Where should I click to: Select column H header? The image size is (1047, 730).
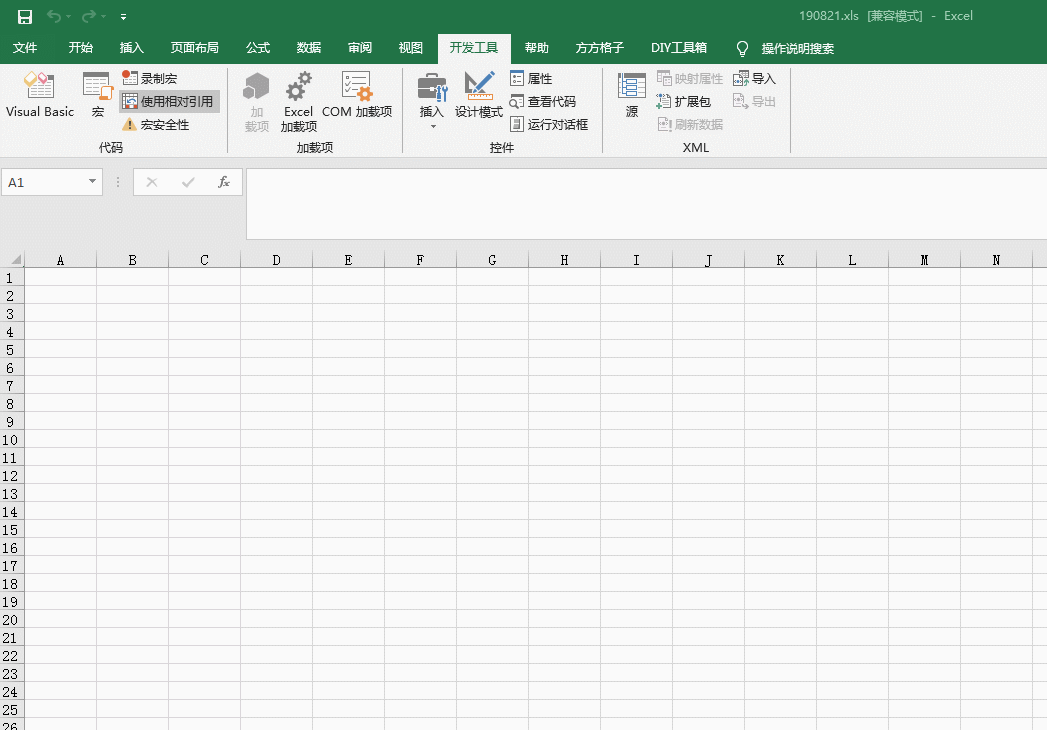point(564,260)
